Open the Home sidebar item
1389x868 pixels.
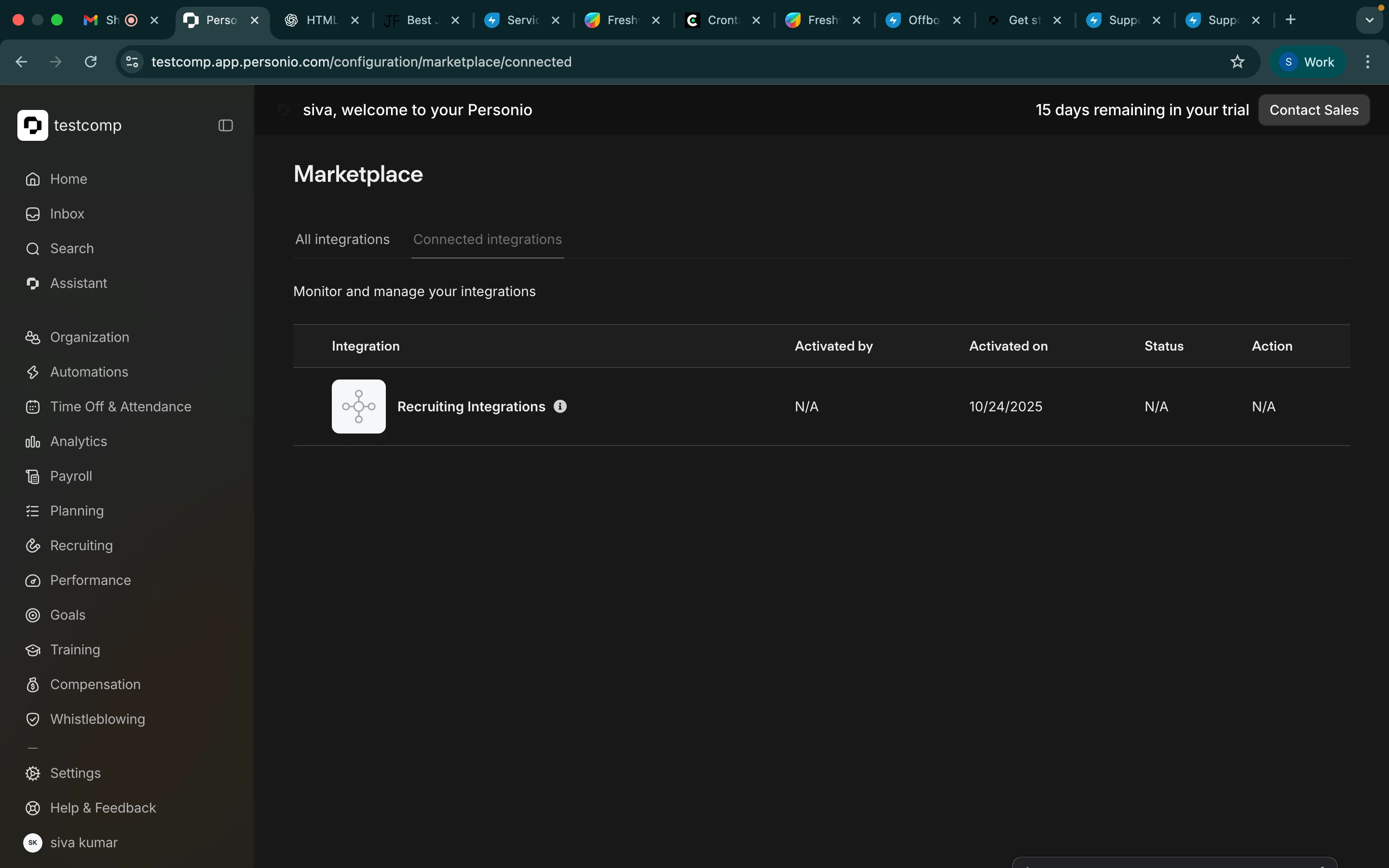68,179
